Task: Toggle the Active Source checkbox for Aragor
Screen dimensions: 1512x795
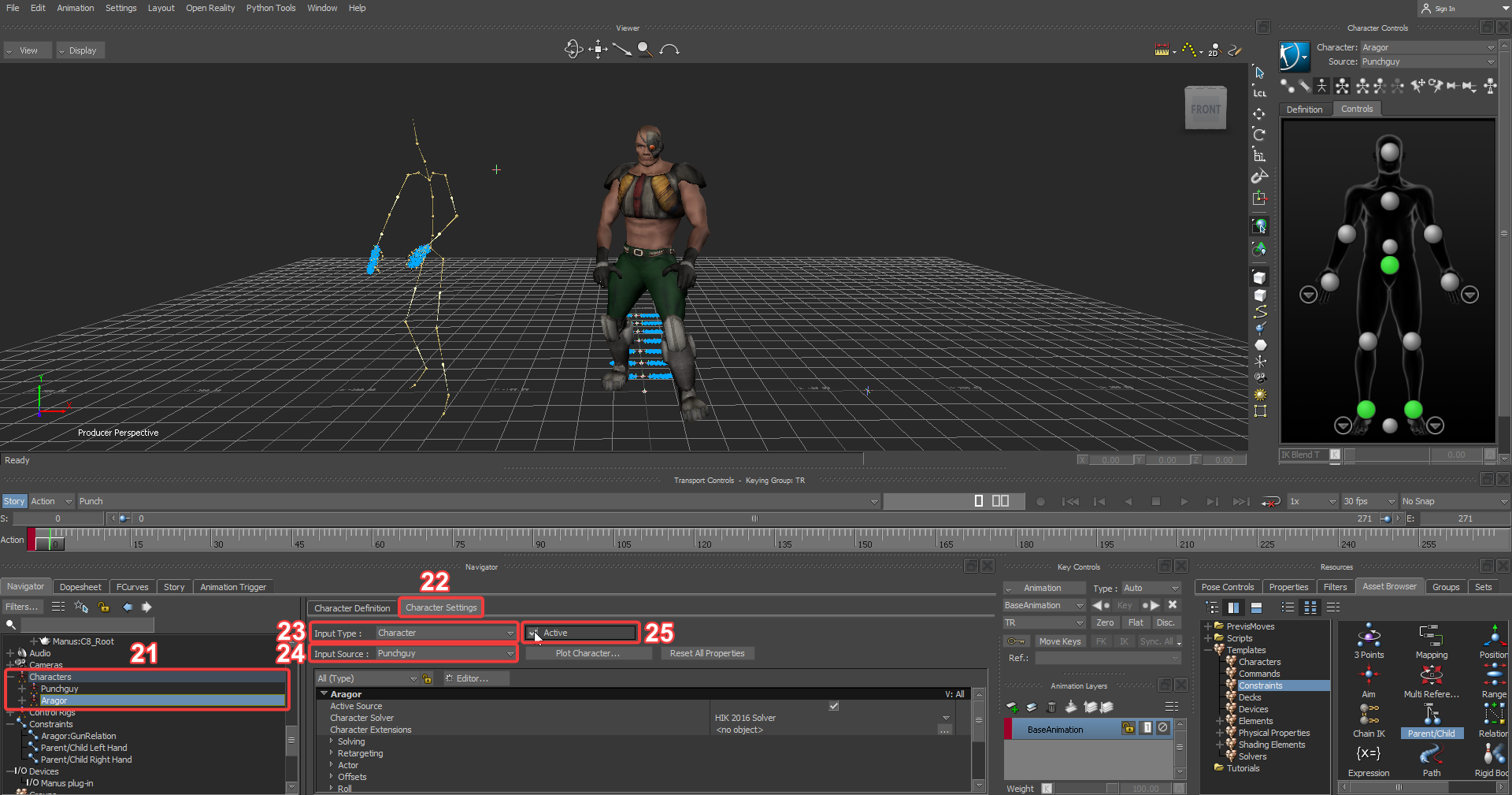Action: [833, 706]
